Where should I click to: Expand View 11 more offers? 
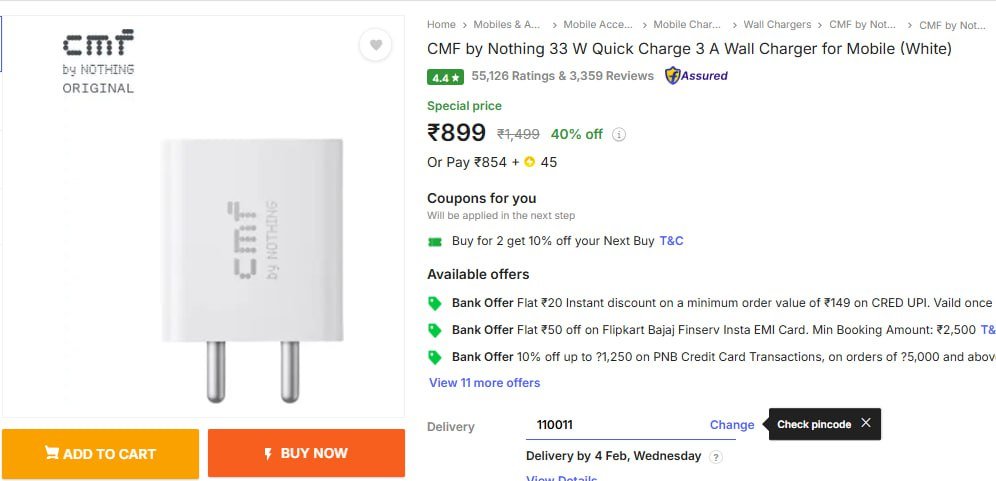click(x=484, y=383)
